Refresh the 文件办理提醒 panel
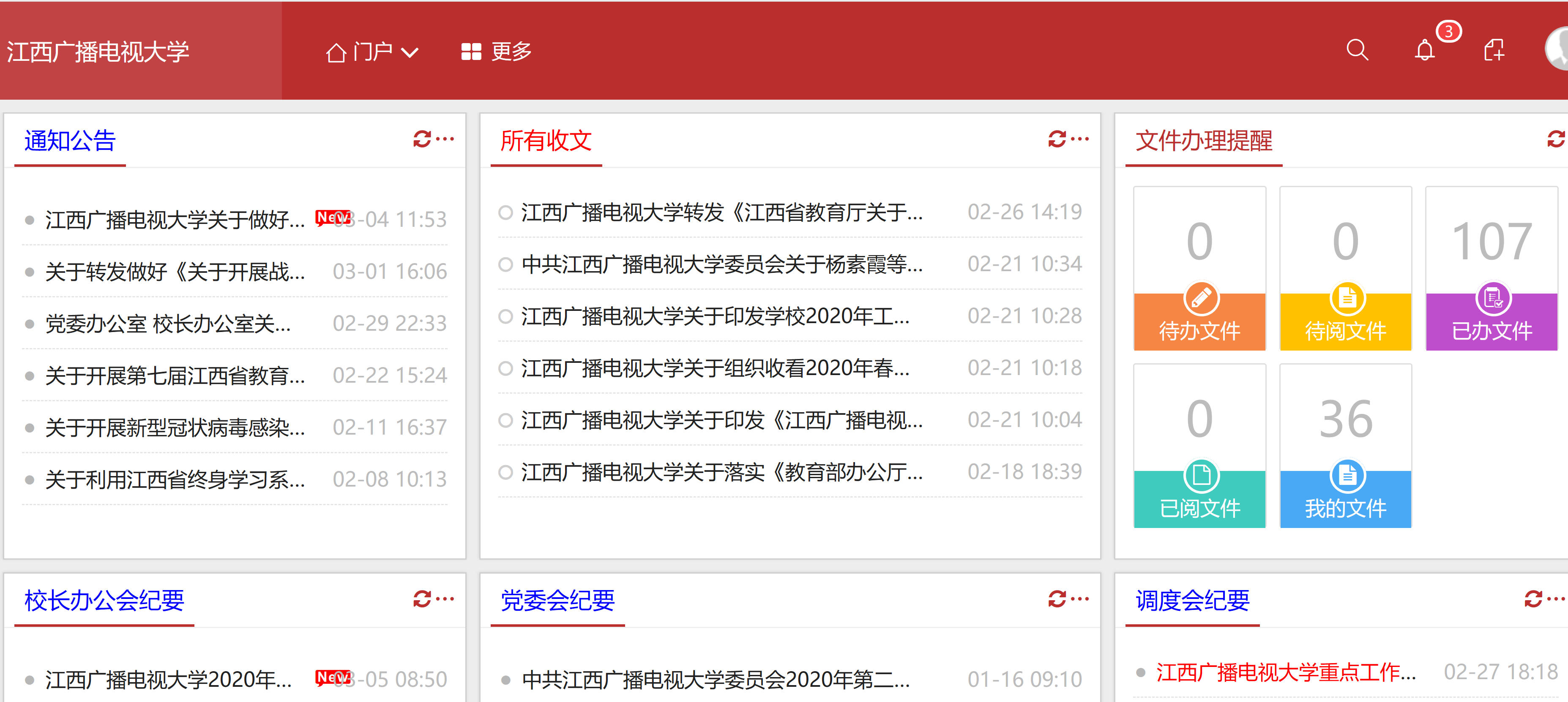Image resolution: width=1568 pixels, height=702 pixels. pyautogui.click(x=1556, y=139)
